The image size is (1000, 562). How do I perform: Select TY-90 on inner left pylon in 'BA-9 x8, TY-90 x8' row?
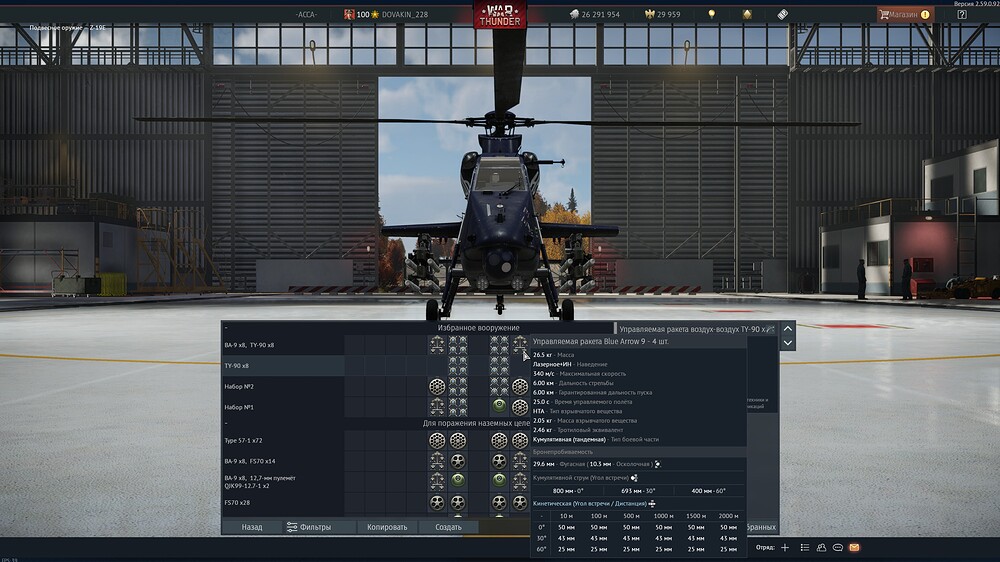click(x=458, y=345)
